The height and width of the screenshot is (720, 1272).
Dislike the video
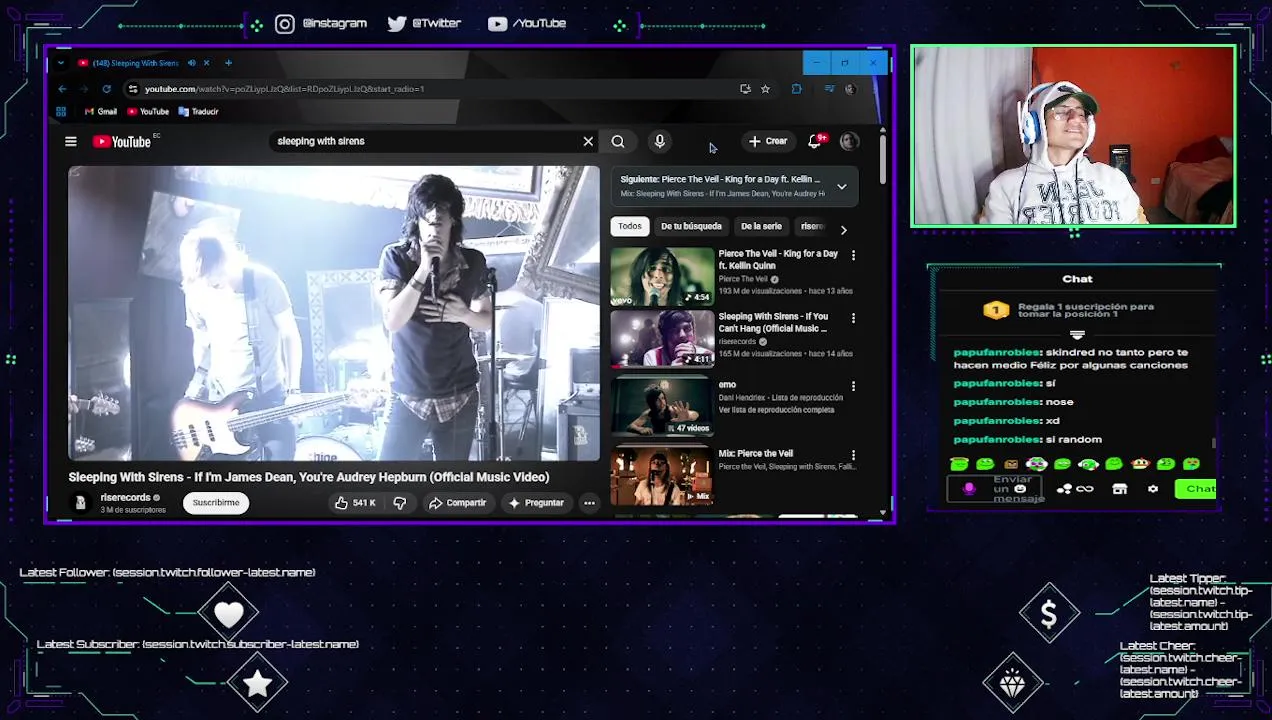[400, 503]
